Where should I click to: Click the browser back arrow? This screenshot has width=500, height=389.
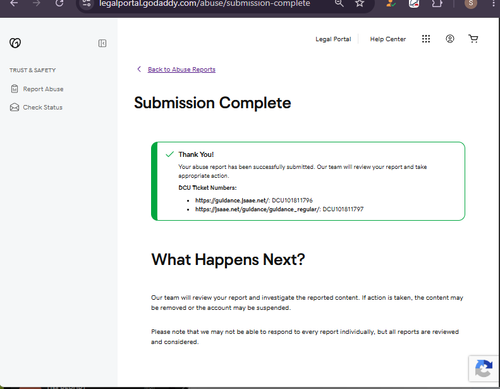14,3
